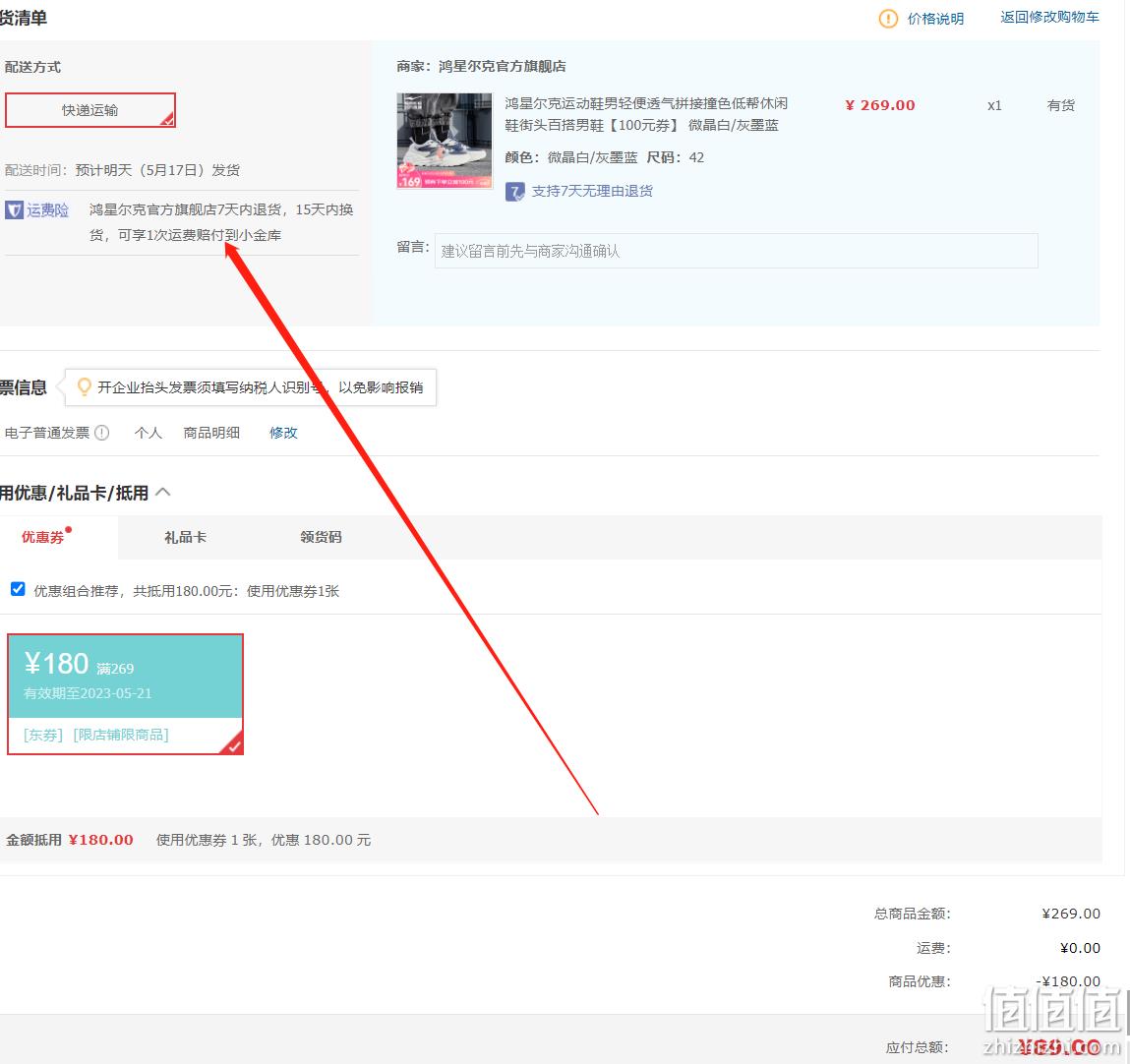This screenshot has height=1064, width=1130.
Task: Click the lightbulb tip icon
Action: click(85, 386)
